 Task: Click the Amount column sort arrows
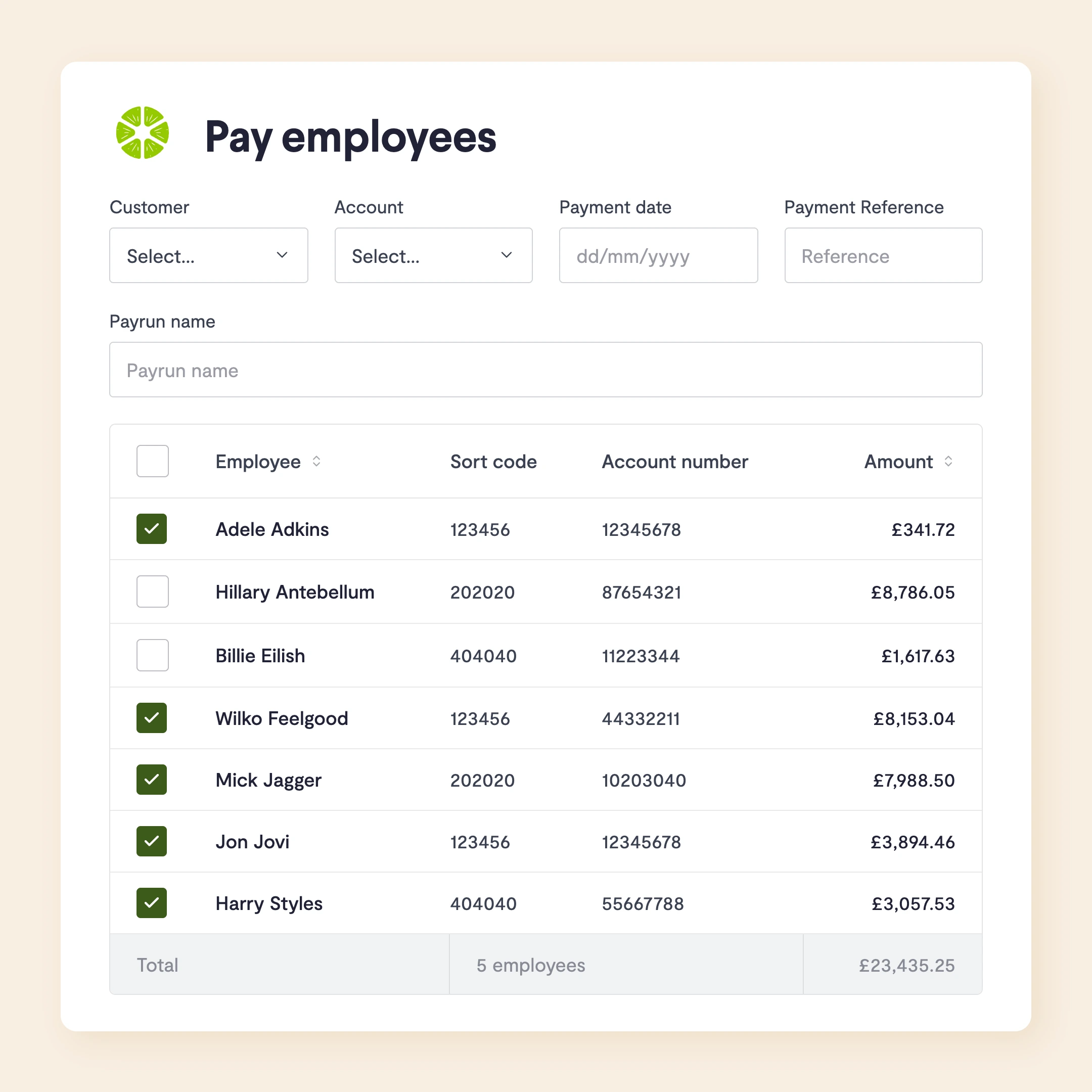point(948,461)
